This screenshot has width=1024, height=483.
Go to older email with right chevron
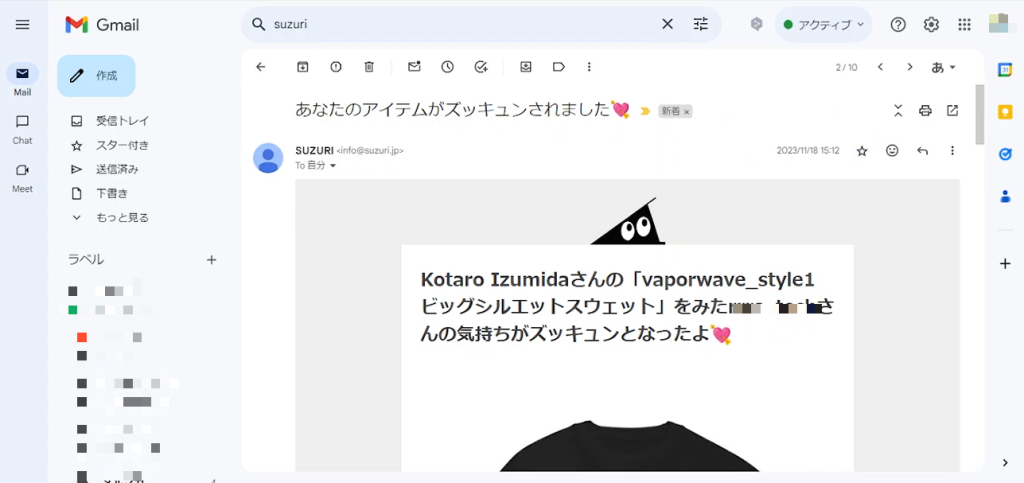(910, 67)
